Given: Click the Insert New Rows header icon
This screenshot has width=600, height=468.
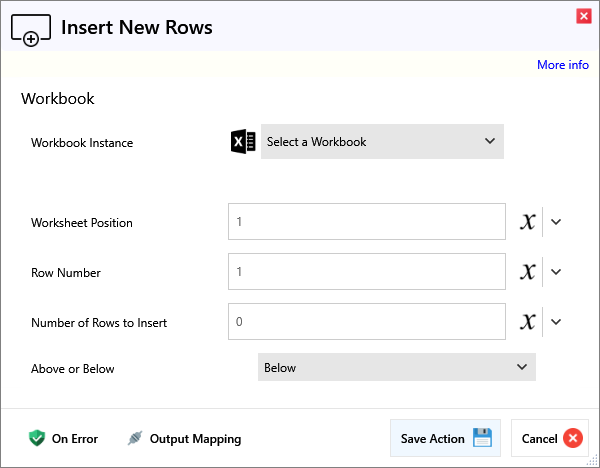Looking at the screenshot, I should [x=31, y=29].
